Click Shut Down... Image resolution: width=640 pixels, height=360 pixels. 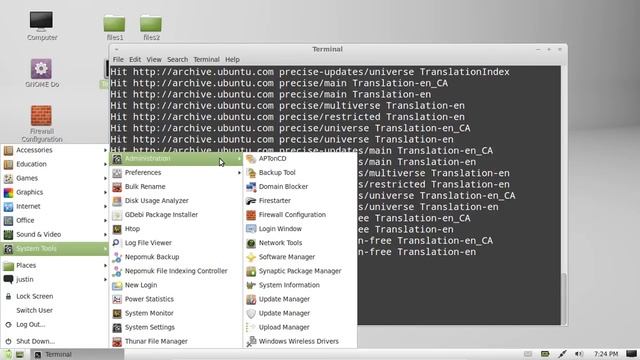coord(54,341)
